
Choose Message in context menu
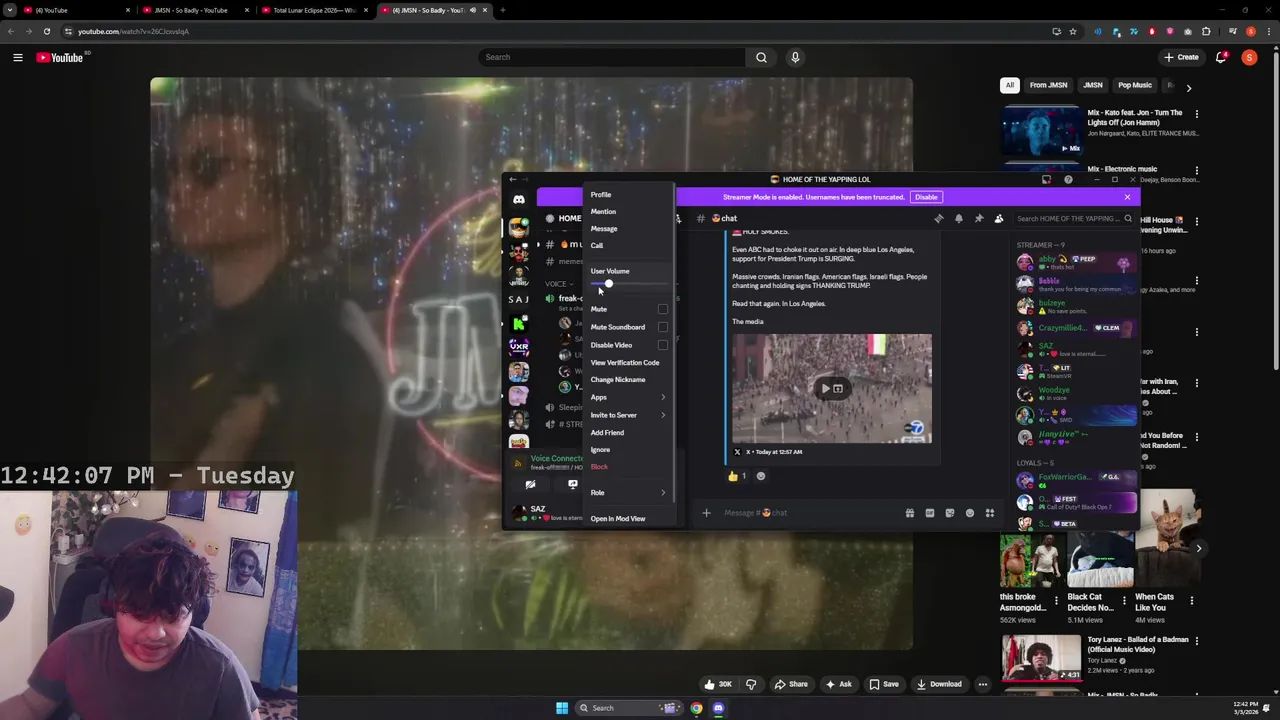[x=628, y=229]
